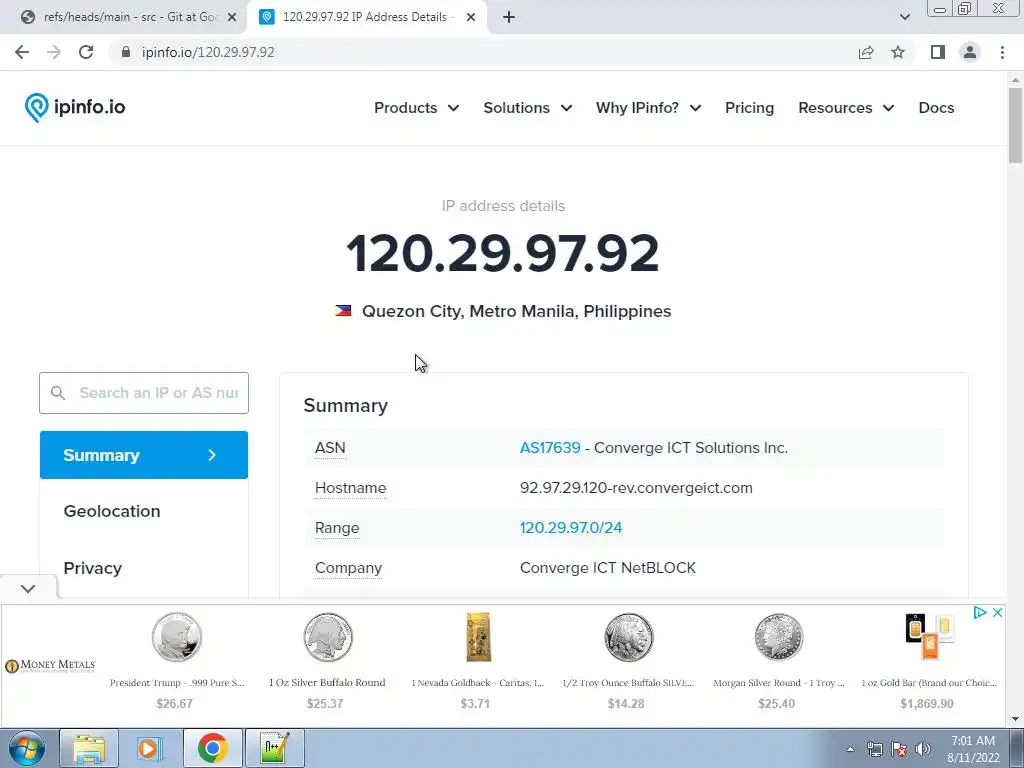Click the Company label
The height and width of the screenshot is (768, 1024).
click(348, 568)
